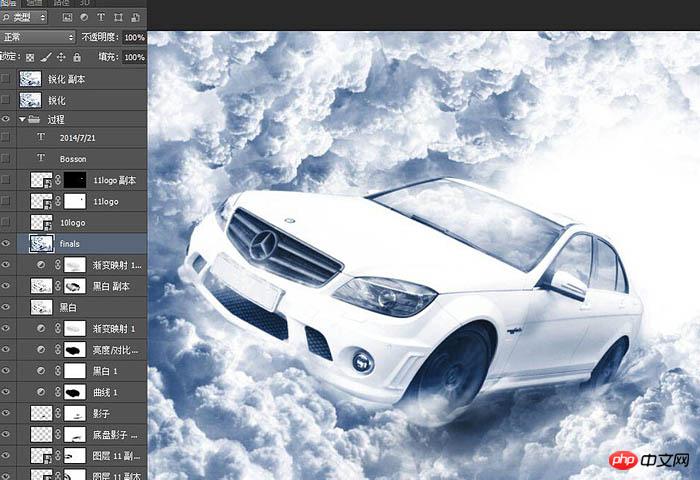The height and width of the screenshot is (480, 700).
Task: Open the 正常 blend mode dropdown
Action: coord(37,37)
